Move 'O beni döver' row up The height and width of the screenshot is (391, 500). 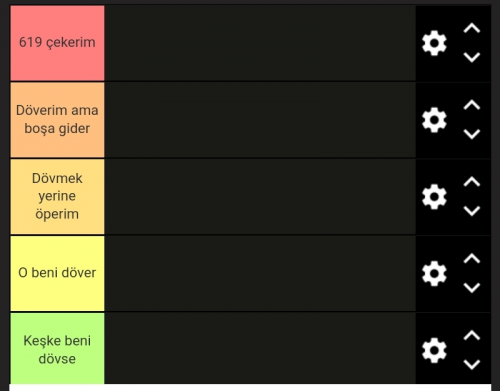472,259
